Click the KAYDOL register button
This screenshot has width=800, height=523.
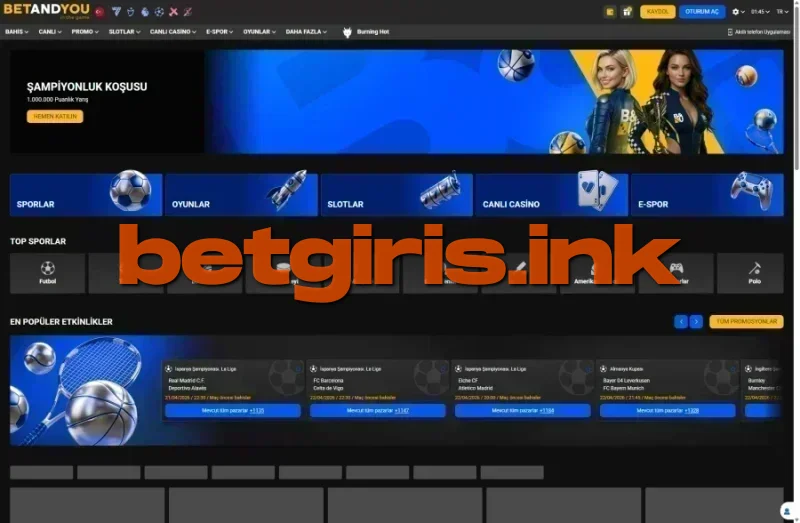[x=658, y=12]
